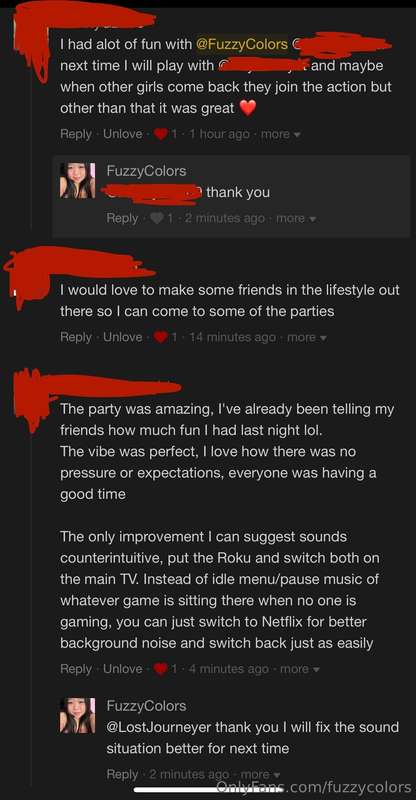Open FuzzyColors avatar beside the LostJourneyer reply
The width and height of the screenshot is (416, 800).
[78, 716]
